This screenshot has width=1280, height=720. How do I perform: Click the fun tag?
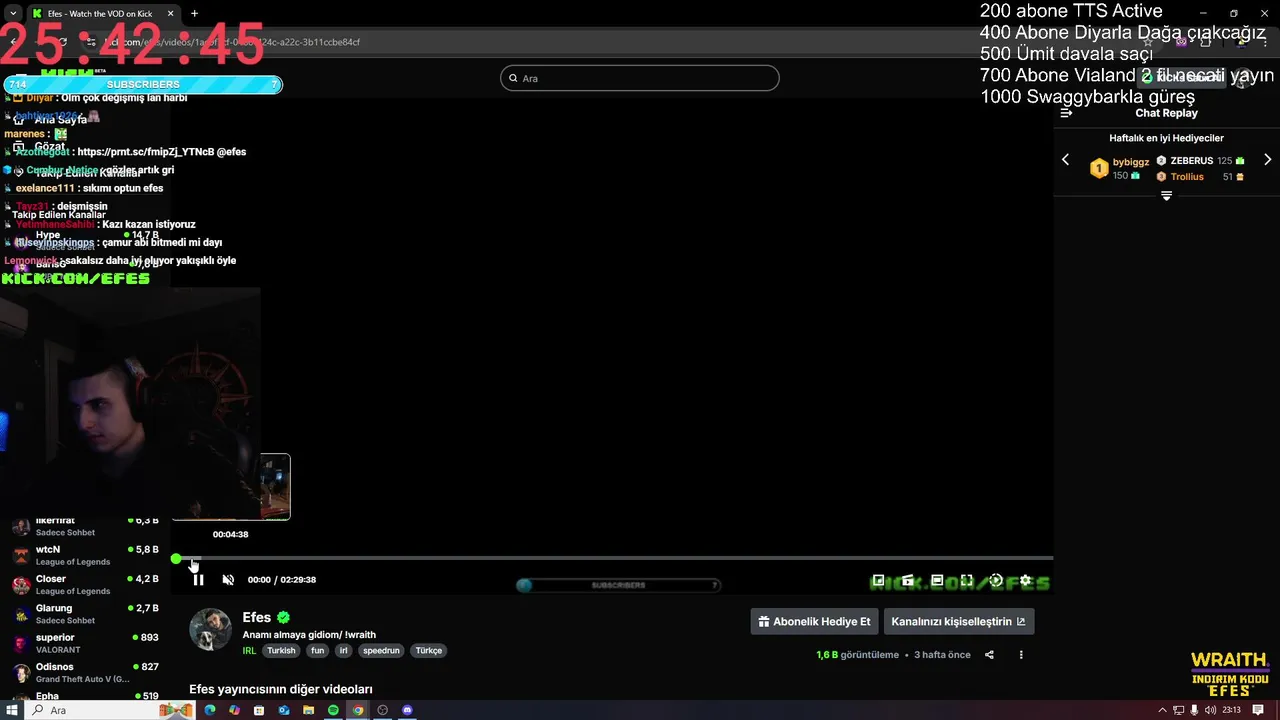(x=317, y=650)
